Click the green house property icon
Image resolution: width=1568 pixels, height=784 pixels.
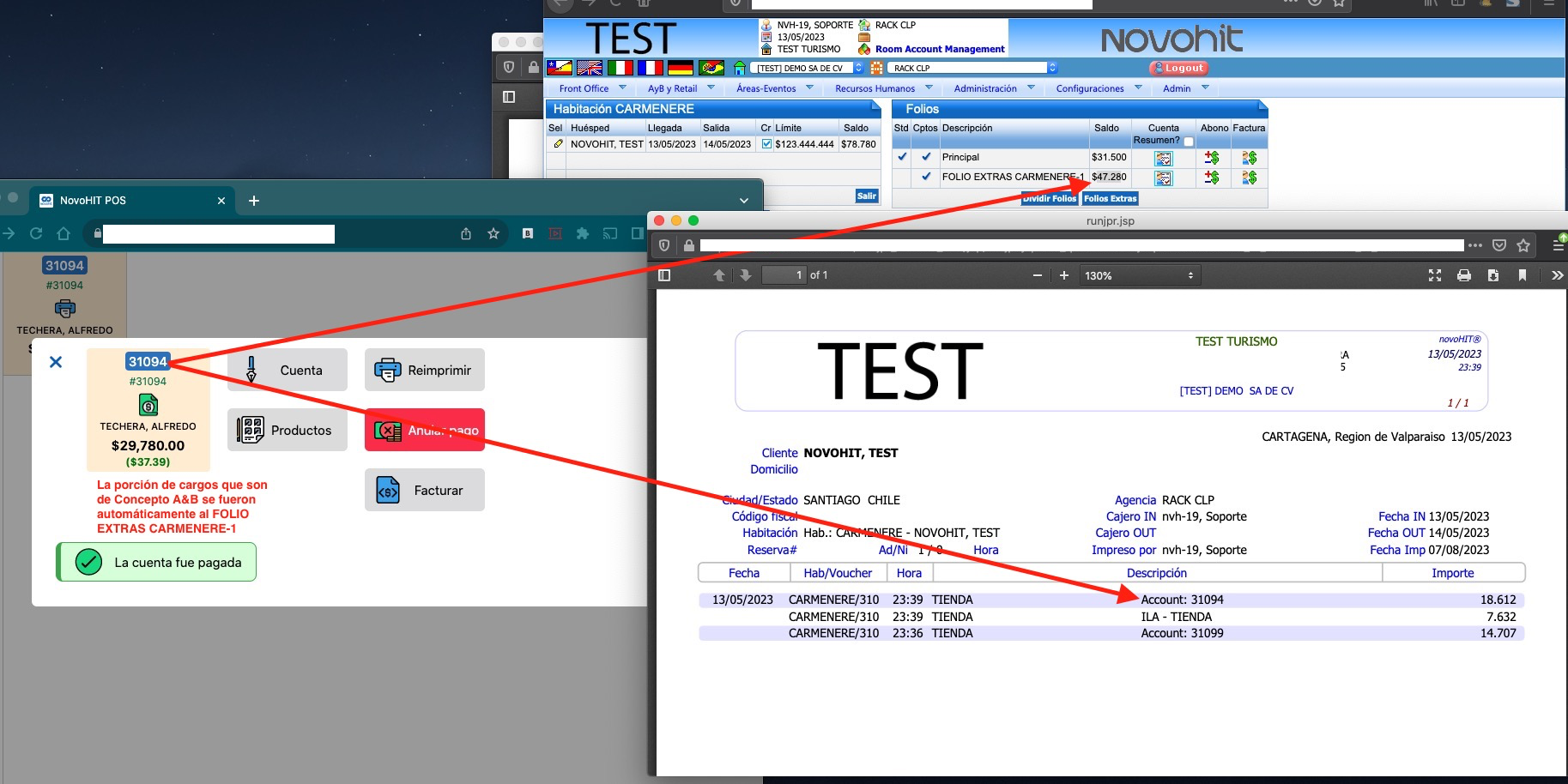pyautogui.click(x=739, y=68)
